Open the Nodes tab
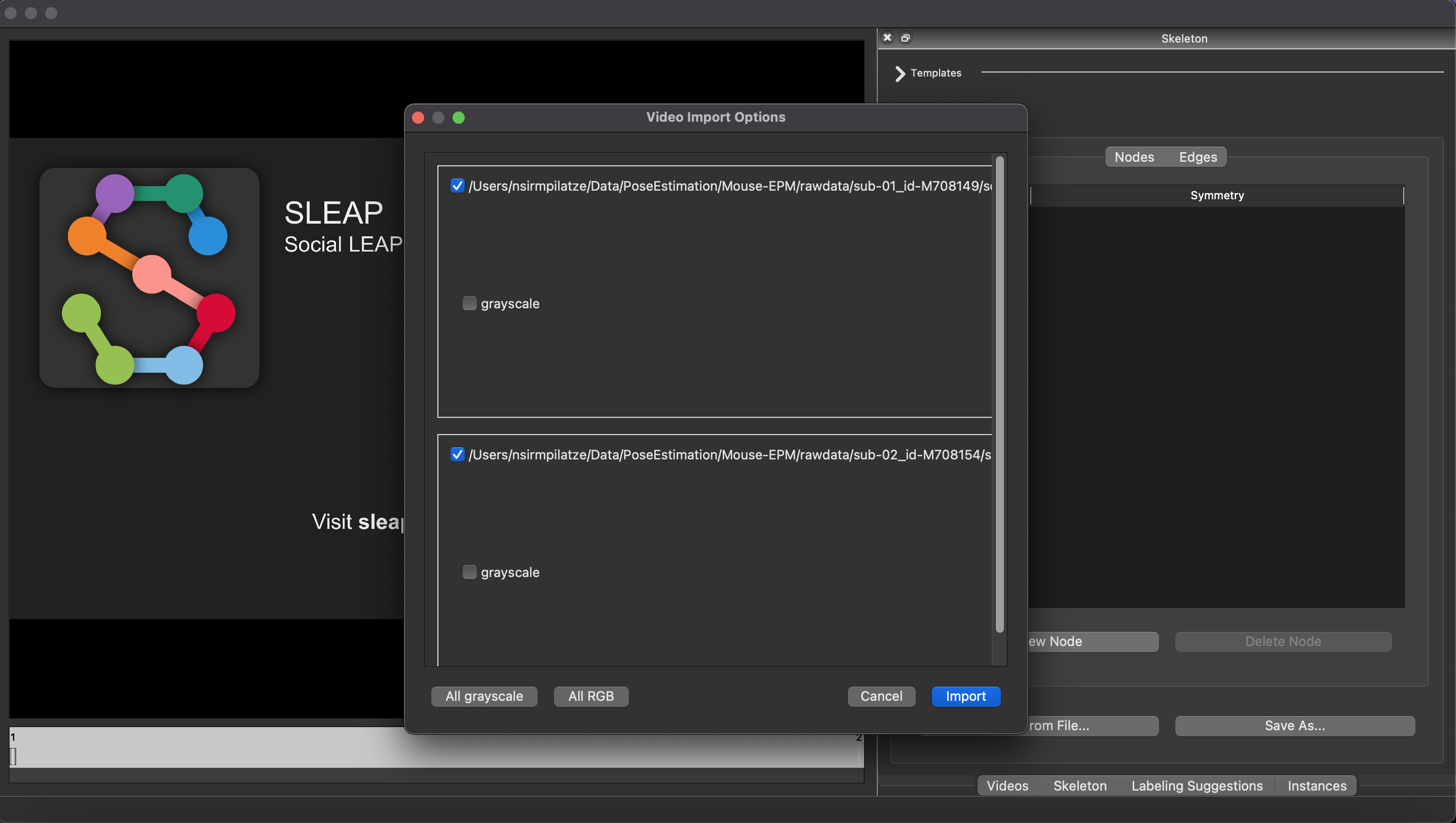1456x823 pixels. [1134, 157]
